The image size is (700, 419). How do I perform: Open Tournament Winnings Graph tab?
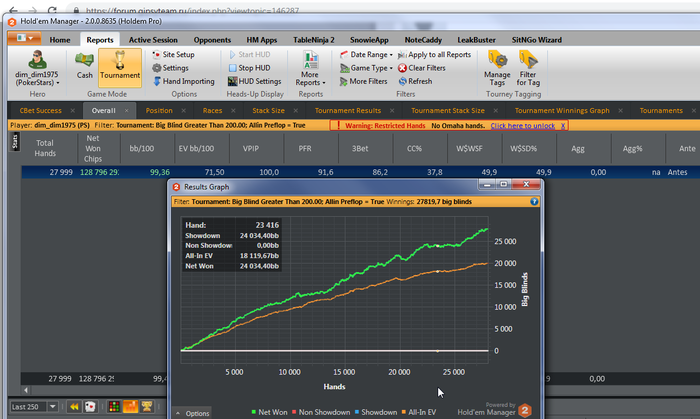point(562,111)
